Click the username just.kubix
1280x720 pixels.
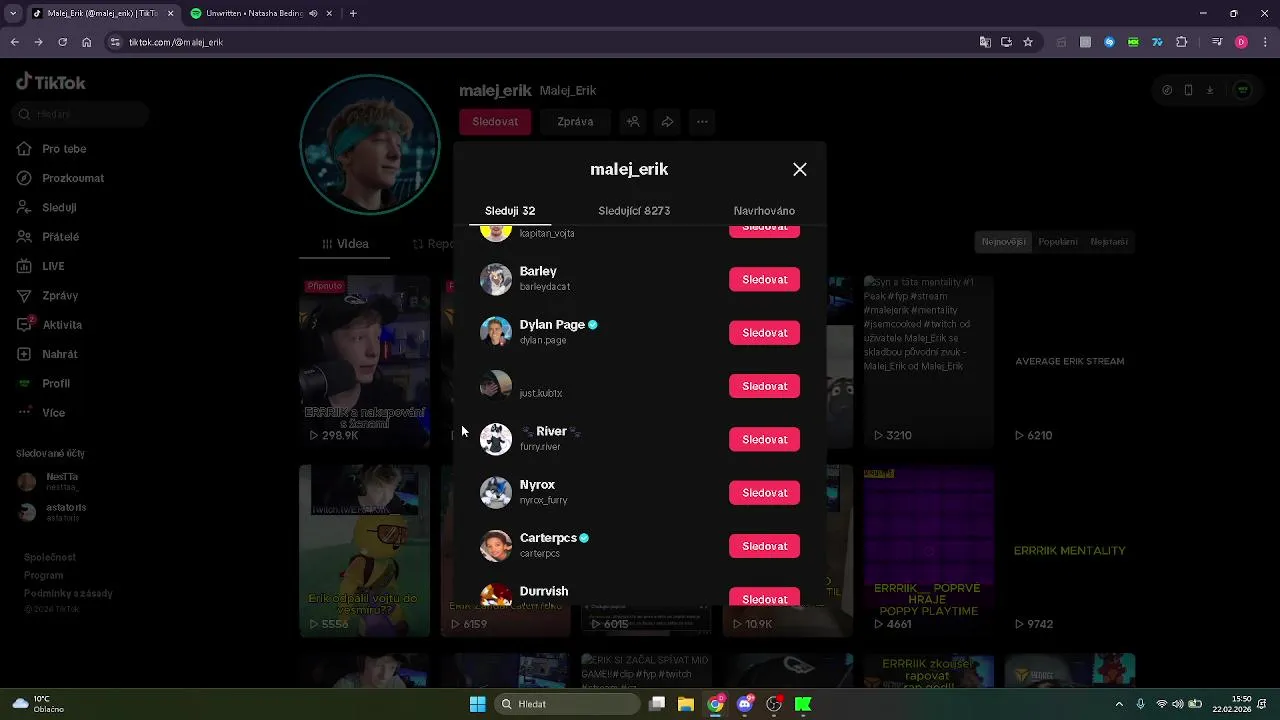[541, 393]
